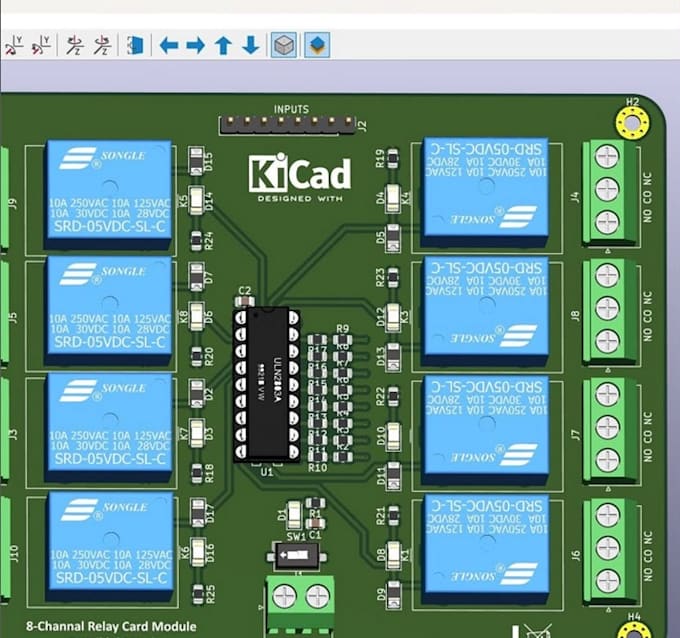680x638 pixels.
Task: Select the relay K1 on the board
Action: 487,550
